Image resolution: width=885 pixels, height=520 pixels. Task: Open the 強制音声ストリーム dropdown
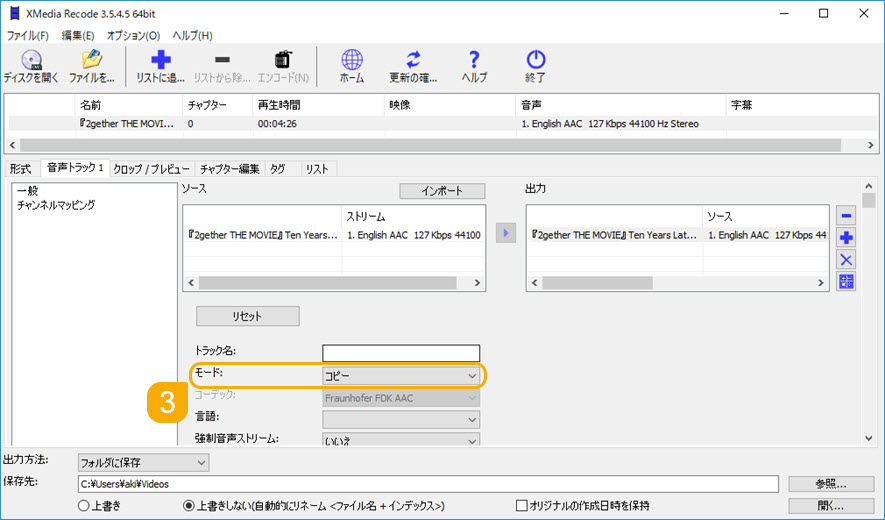(401, 440)
